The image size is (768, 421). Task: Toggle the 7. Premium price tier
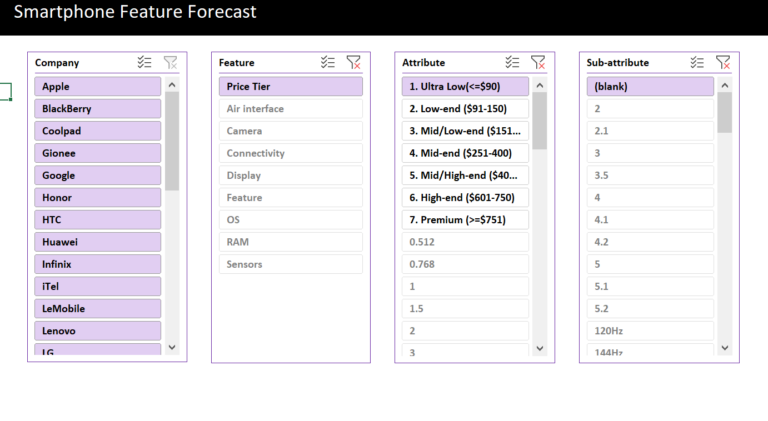[x=465, y=220]
